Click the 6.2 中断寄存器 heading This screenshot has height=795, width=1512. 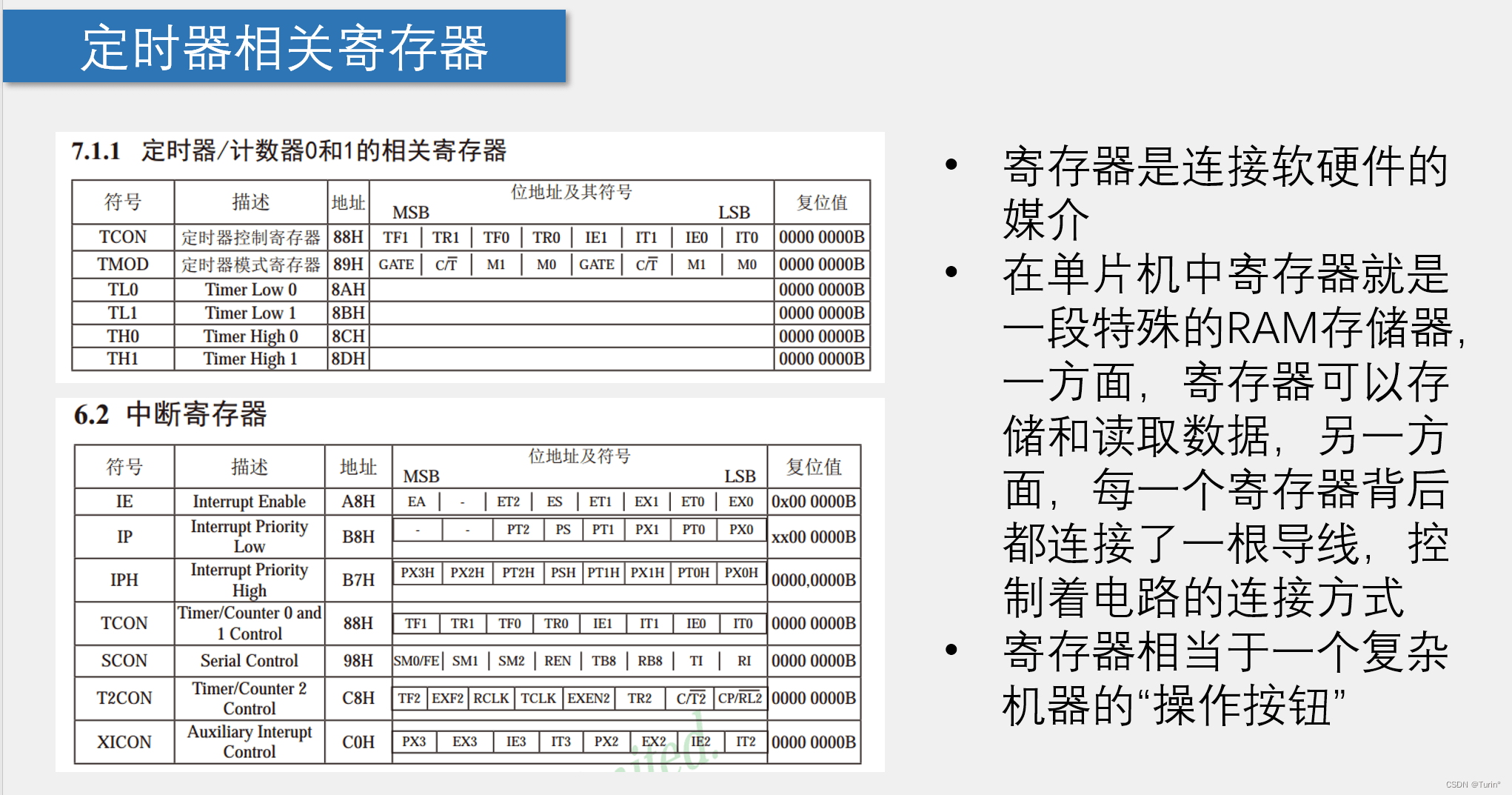[x=170, y=414]
